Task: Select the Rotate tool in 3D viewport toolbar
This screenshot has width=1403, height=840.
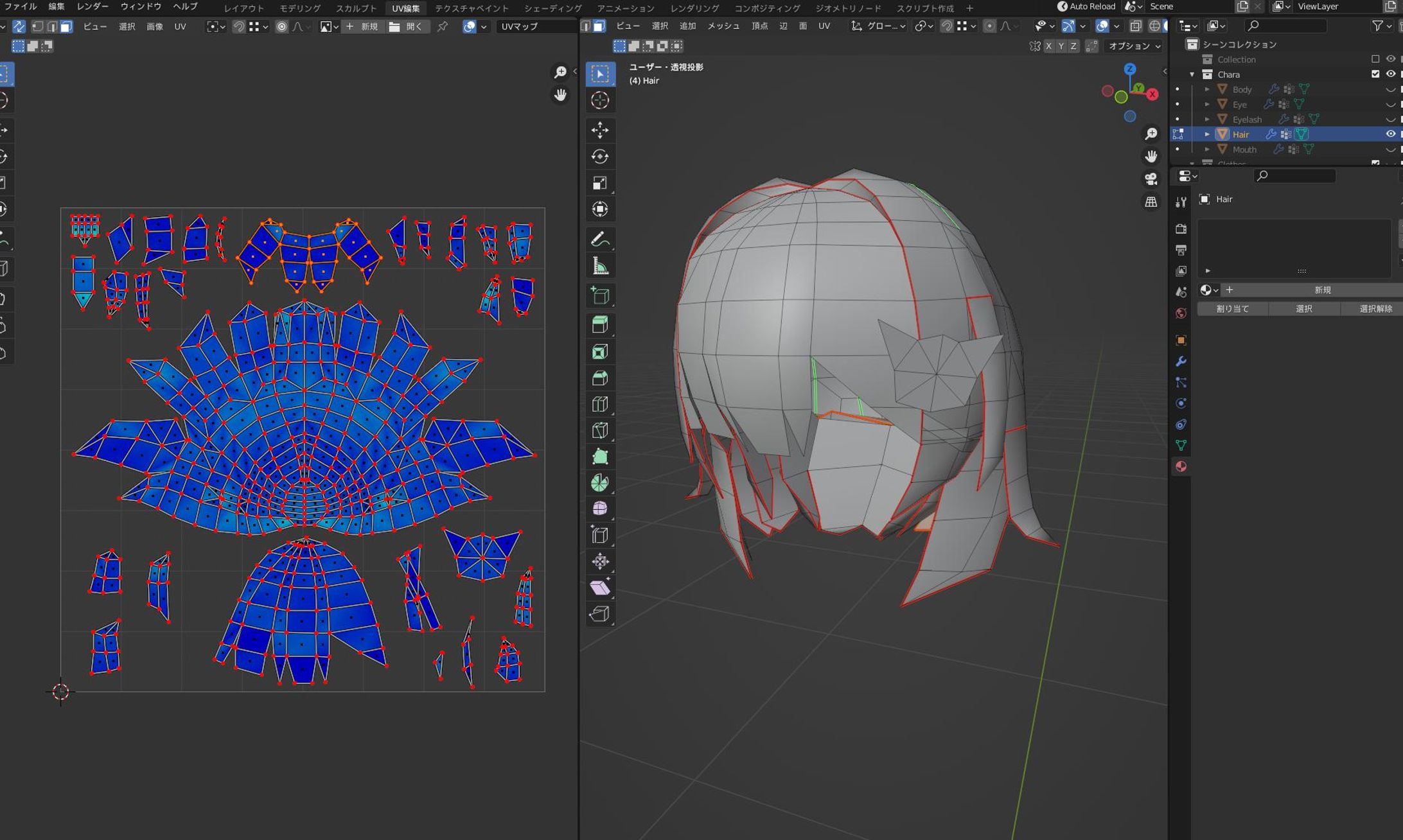Action: tap(600, 157)
